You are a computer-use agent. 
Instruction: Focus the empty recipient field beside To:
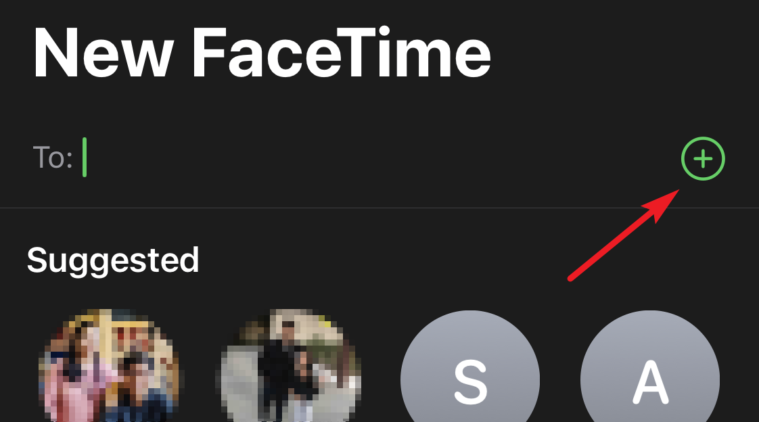[378, 158]
